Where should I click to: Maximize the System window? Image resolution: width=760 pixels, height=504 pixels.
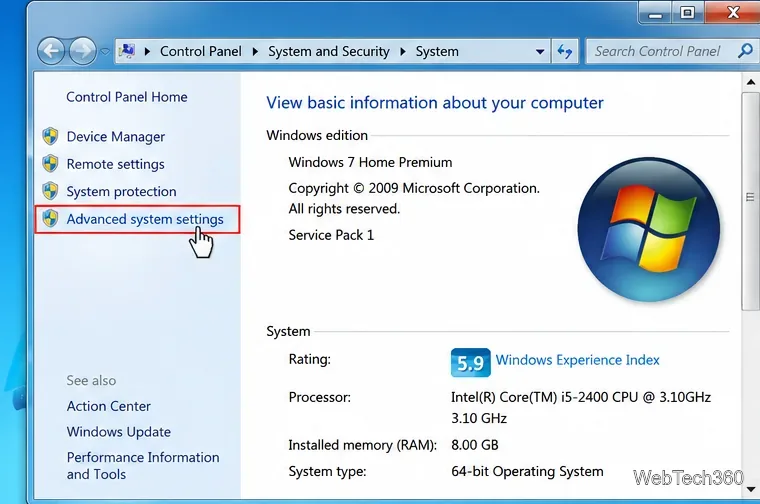(687, 13)
